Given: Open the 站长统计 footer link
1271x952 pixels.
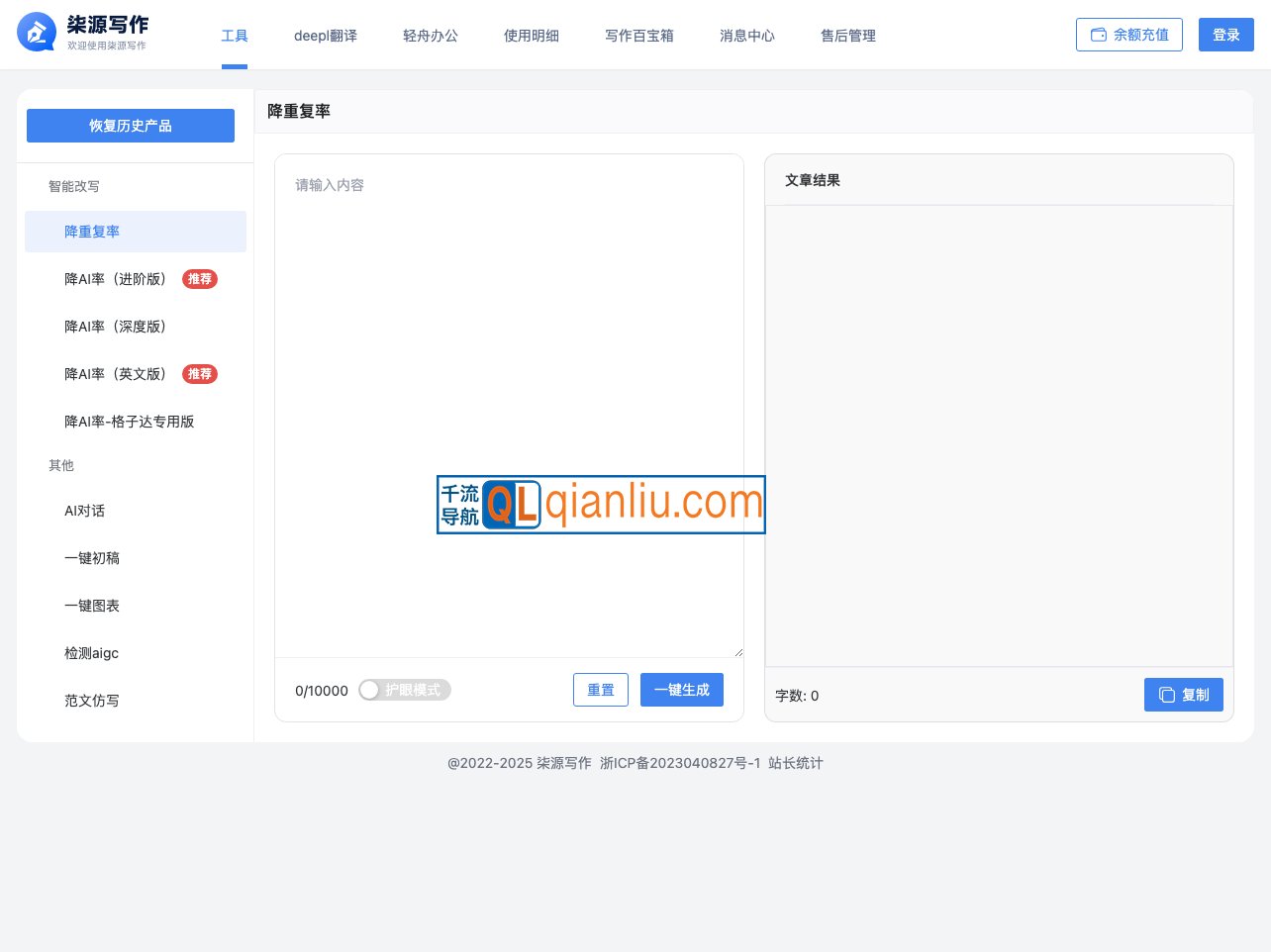Looking at the screenshot, I should [795, 763].
